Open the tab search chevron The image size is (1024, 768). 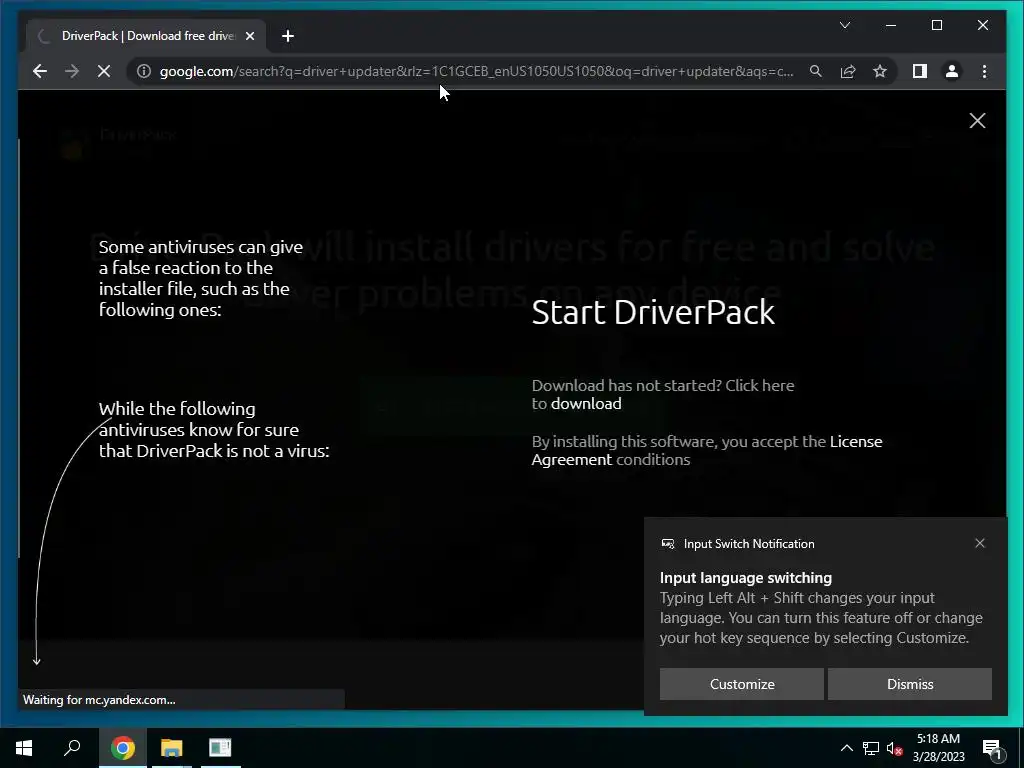click(x=845, y=25)
